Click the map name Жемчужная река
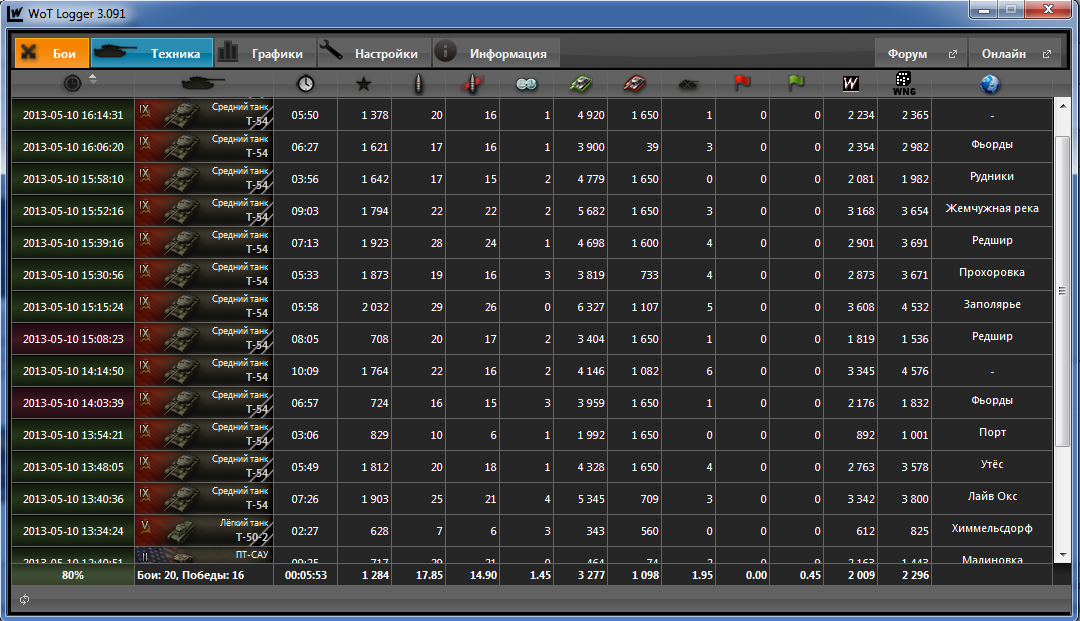The height and width of the screenshot is (621, 1080). (x=992, y=209)
